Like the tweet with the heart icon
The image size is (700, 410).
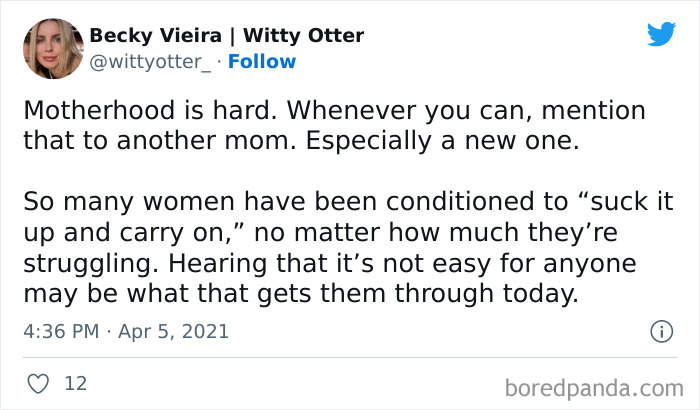pyautogui.click(x=39, y=383)
